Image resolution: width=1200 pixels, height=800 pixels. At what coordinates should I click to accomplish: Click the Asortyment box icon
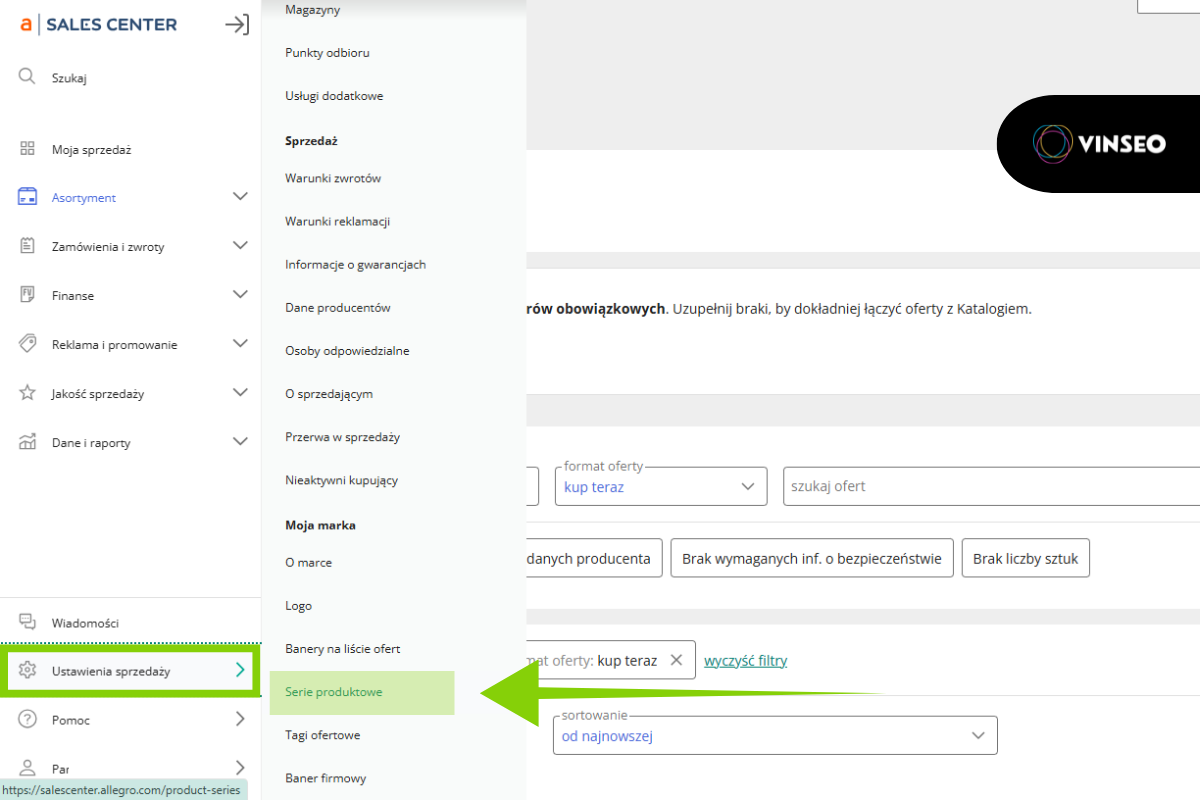click(x=27, y=197)
